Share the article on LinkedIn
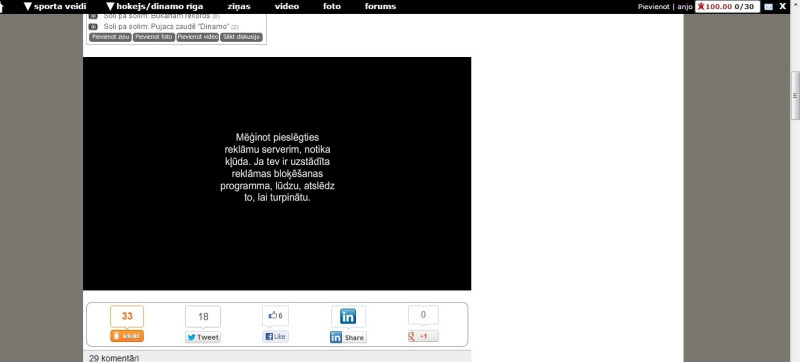 (x=348, y=337)
